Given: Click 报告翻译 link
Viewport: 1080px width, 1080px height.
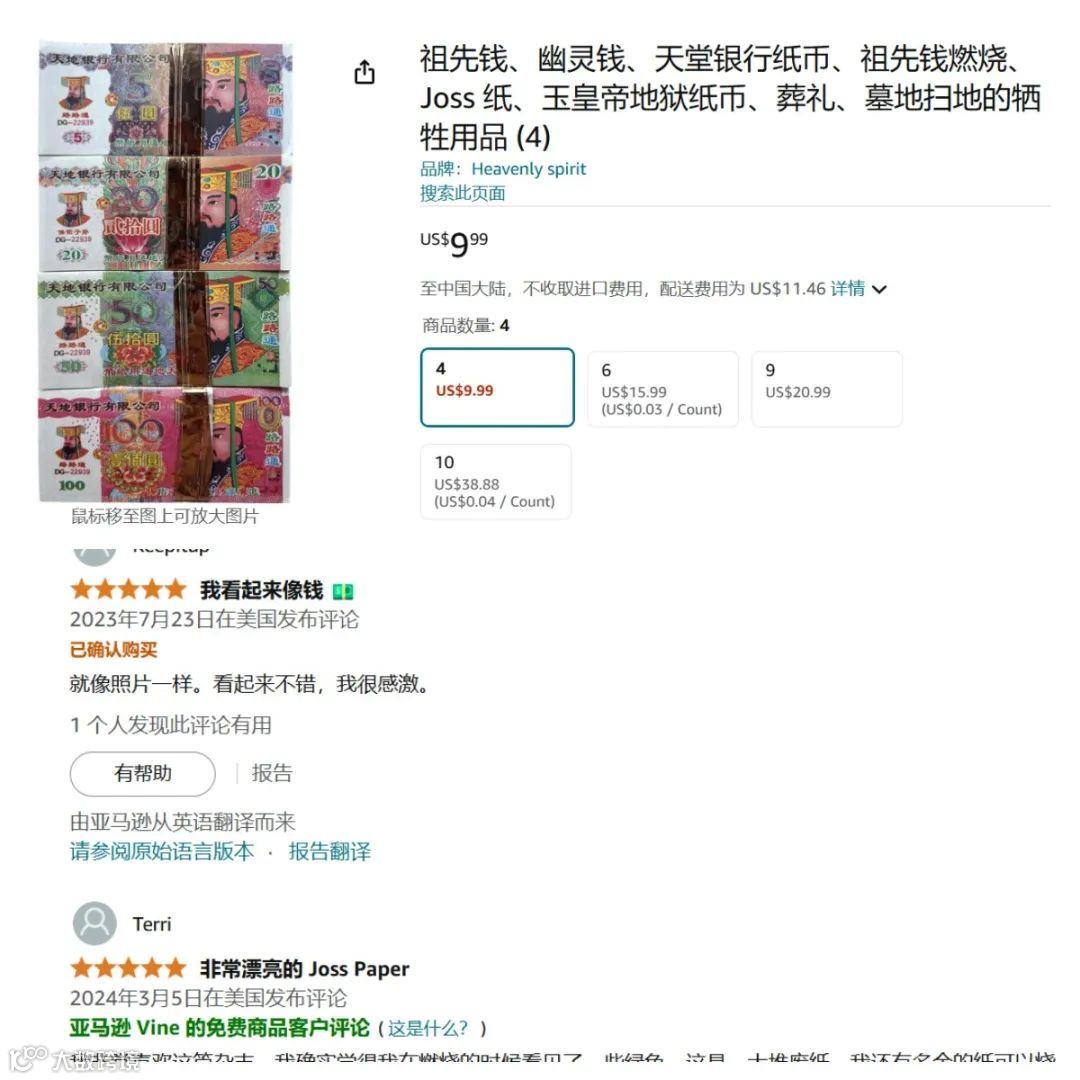Looking at the screenshot, I should (x=329, y=851).
